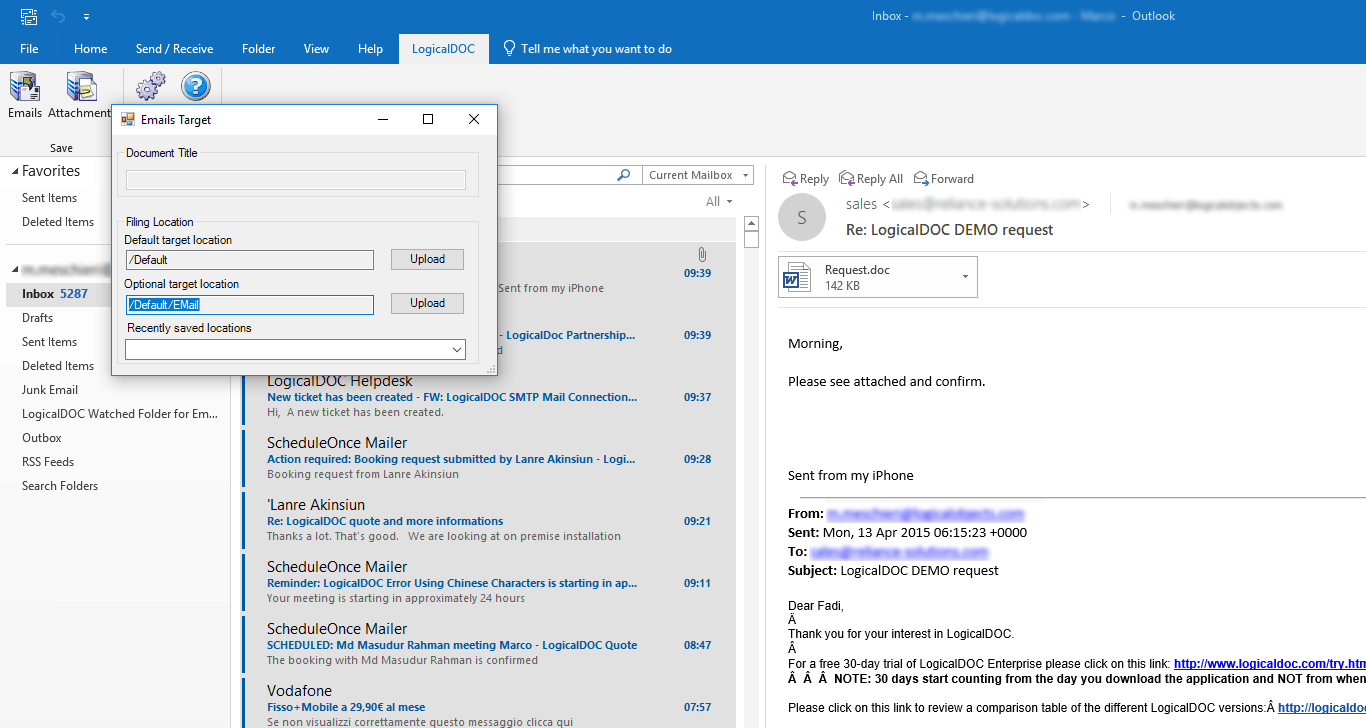Click the Emails save icon in ribbon
This screenshot has height=728, width=1366.
[24, 88]
